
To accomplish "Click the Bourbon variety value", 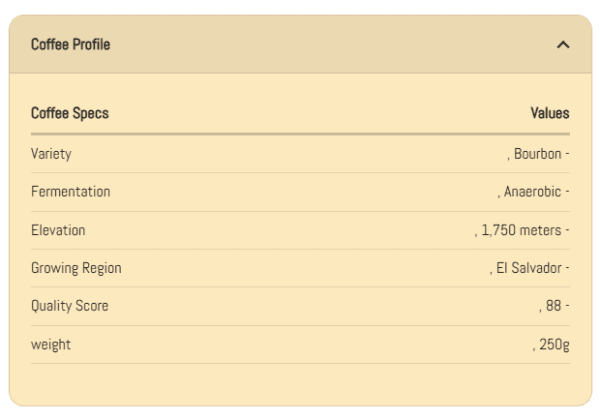I will click(538, 154).
